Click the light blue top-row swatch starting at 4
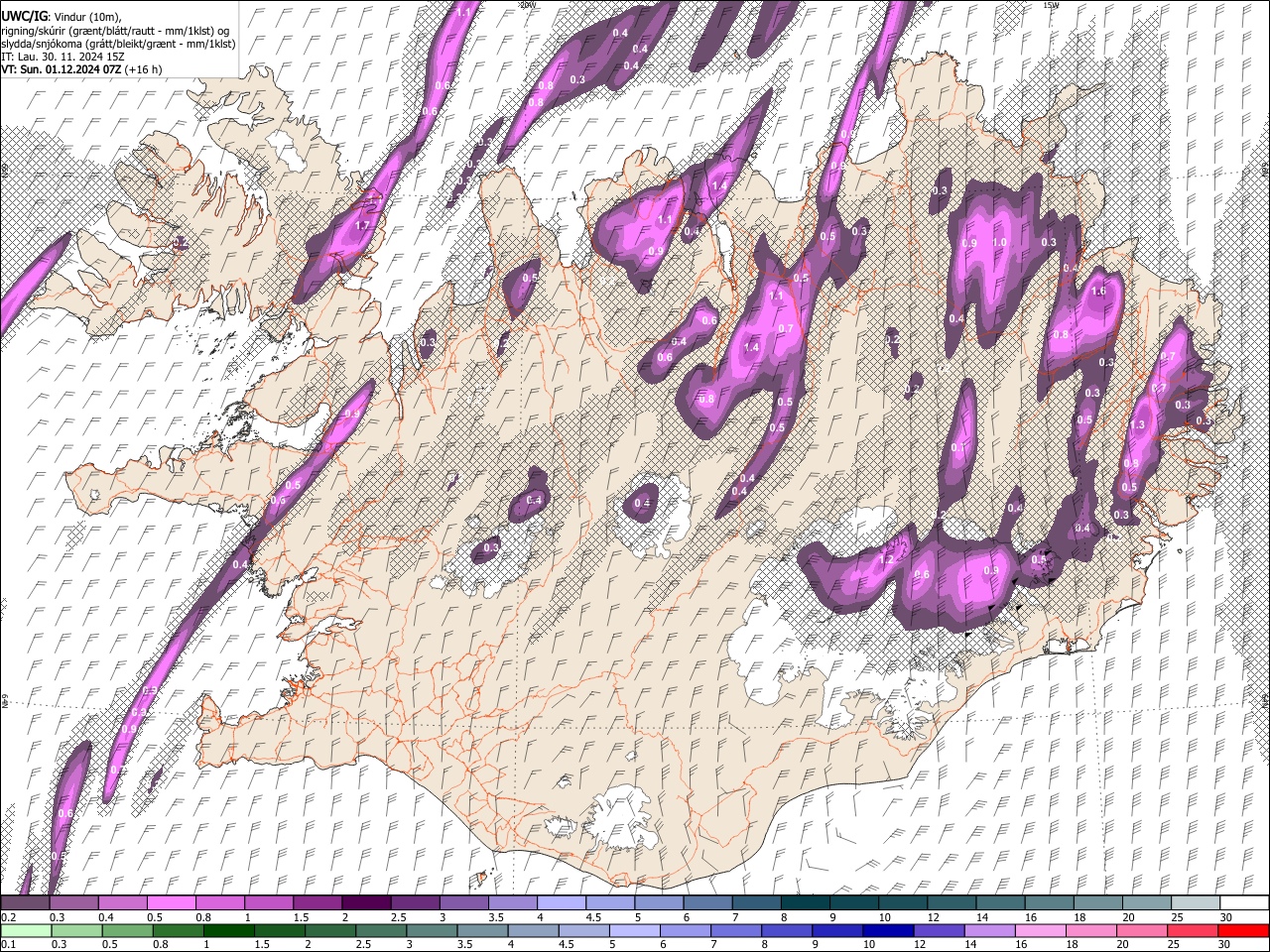1270x952 pixels. [562, 902]
